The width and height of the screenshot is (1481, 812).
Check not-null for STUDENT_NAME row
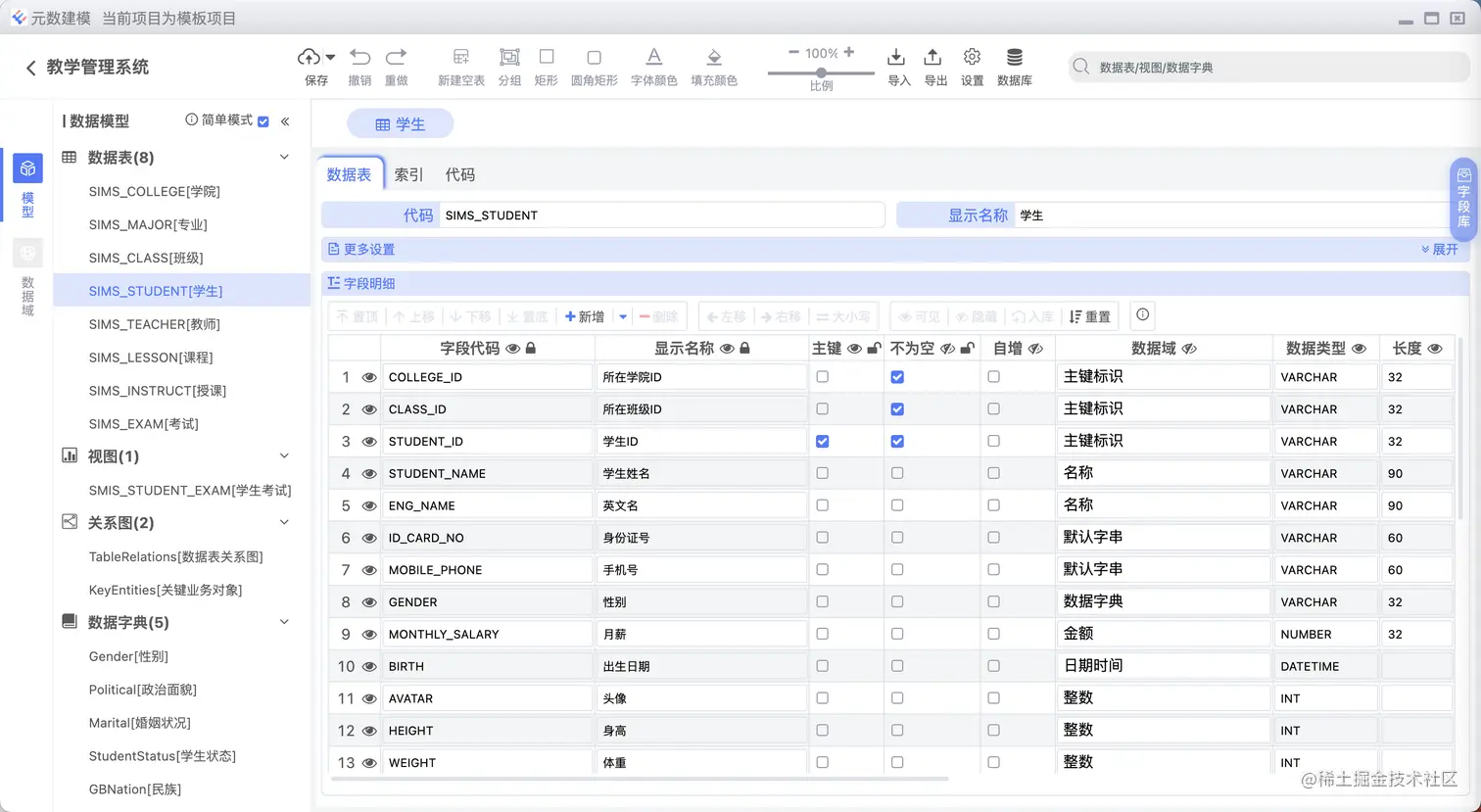click(x=897, y=474)
